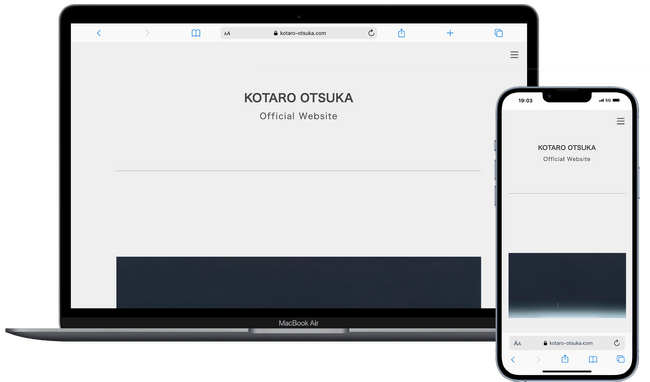Click the forward arrow in MacBook browser toolbar
Image resolution: width=650 pixels, height=382 pixels.
(147, 33)
